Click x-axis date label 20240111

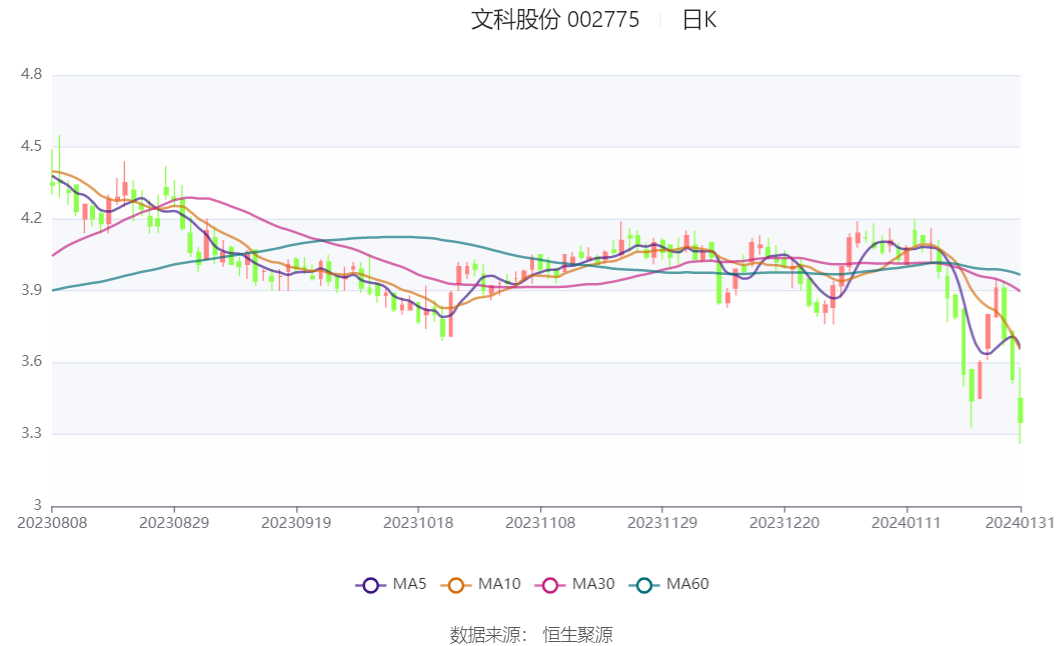906,523
